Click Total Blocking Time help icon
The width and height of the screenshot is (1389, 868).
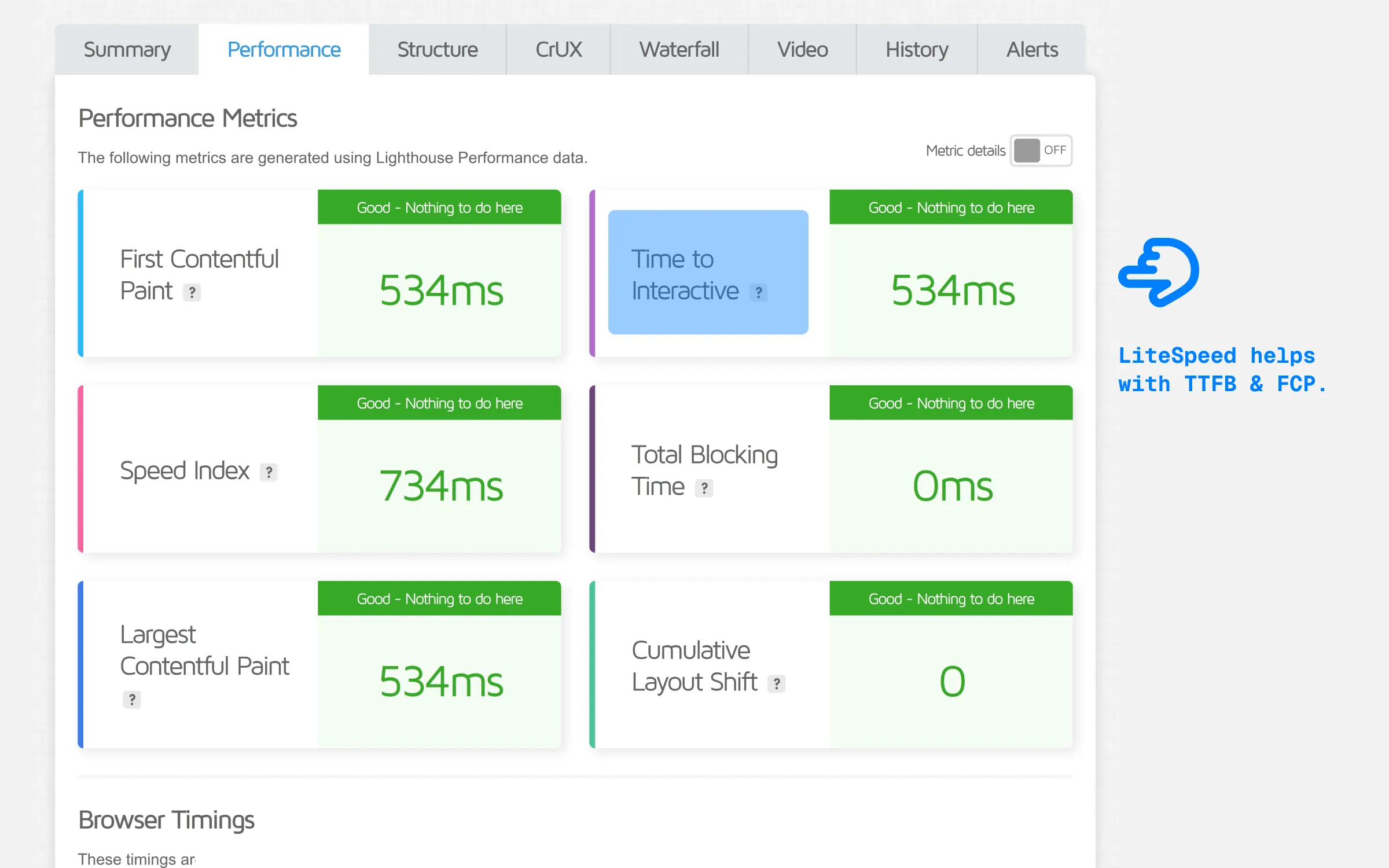(704, 488)
